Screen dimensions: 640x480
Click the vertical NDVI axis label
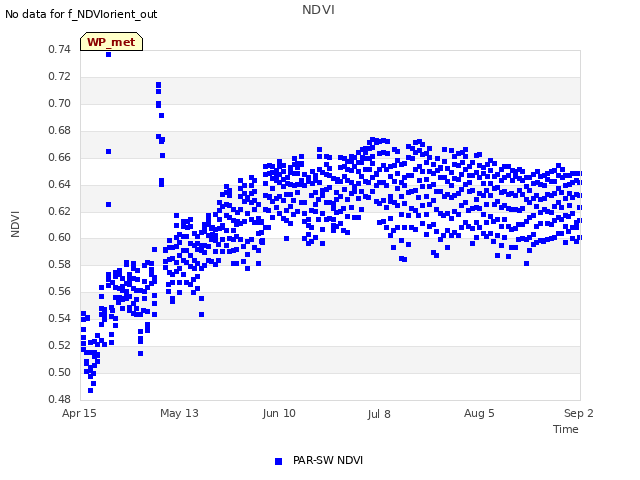pyautogui.click(x=15, y=224)
